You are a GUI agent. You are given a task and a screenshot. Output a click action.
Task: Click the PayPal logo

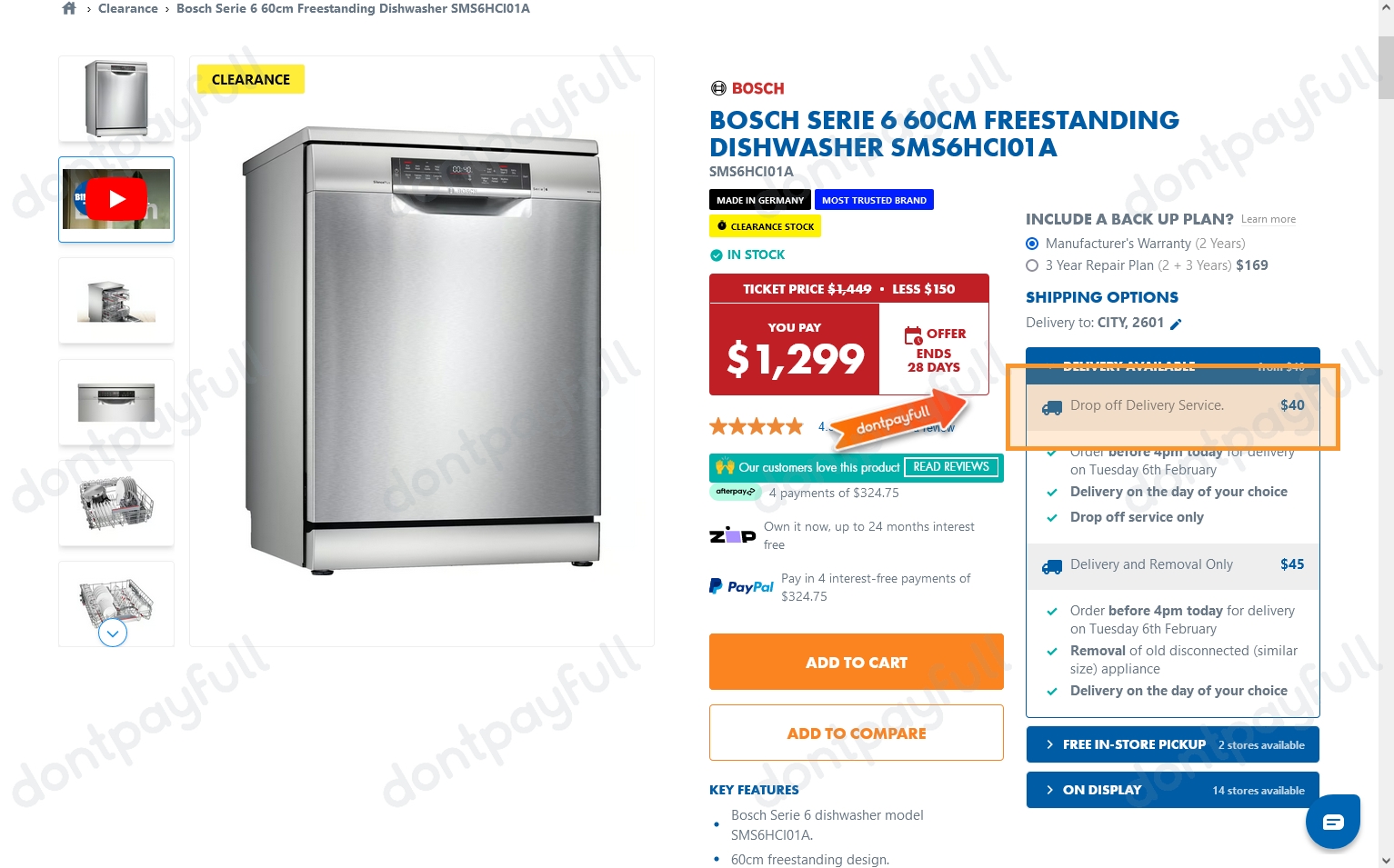click(x=741, y=587)
